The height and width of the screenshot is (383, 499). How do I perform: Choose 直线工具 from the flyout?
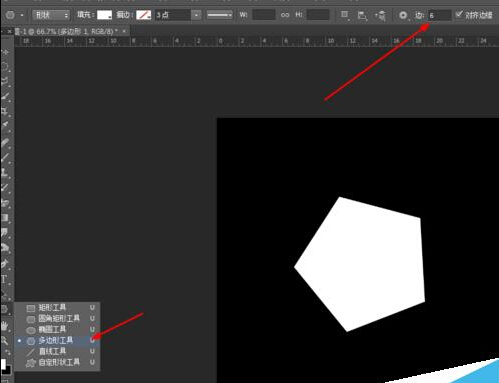coord(57,351)
